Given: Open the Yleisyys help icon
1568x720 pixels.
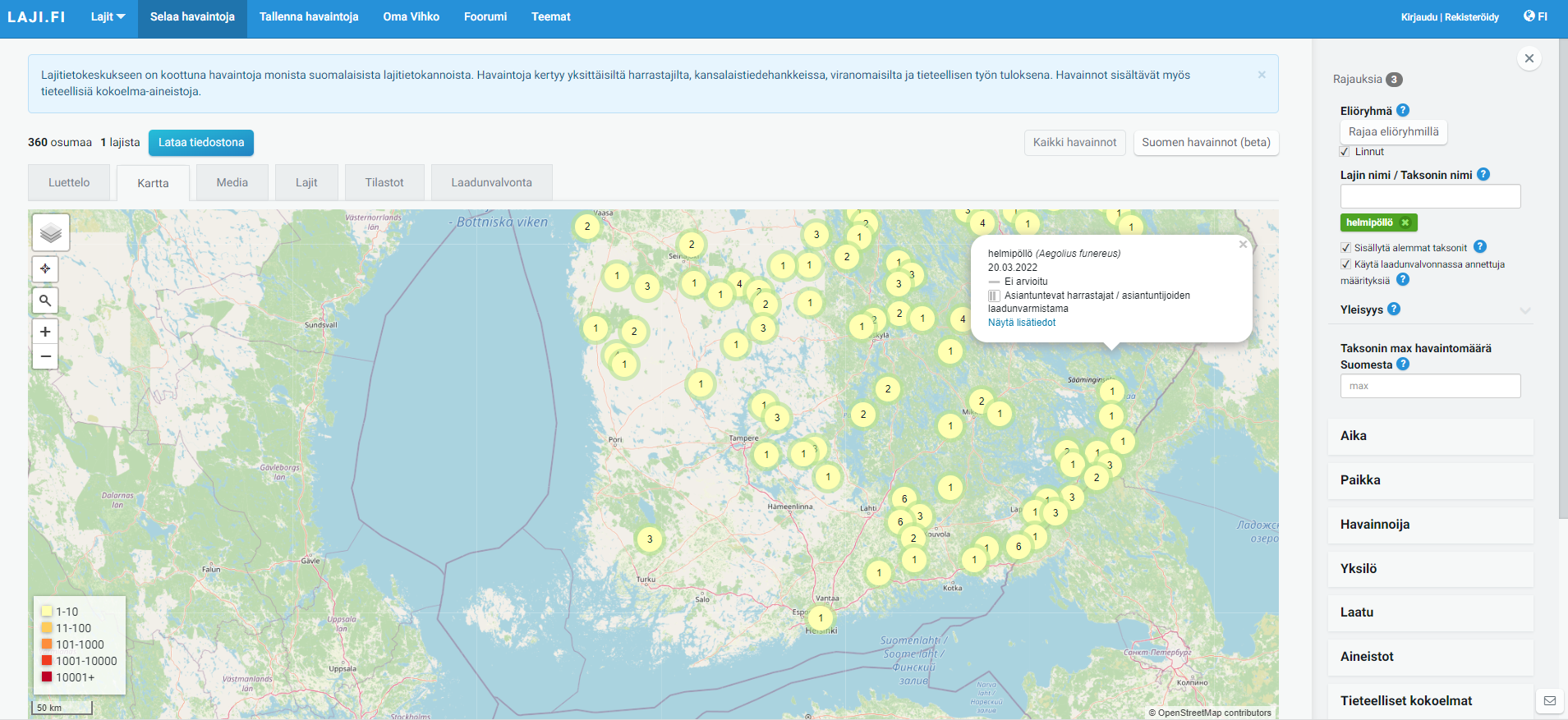Looking at the screenshot, I should 1394,309.
